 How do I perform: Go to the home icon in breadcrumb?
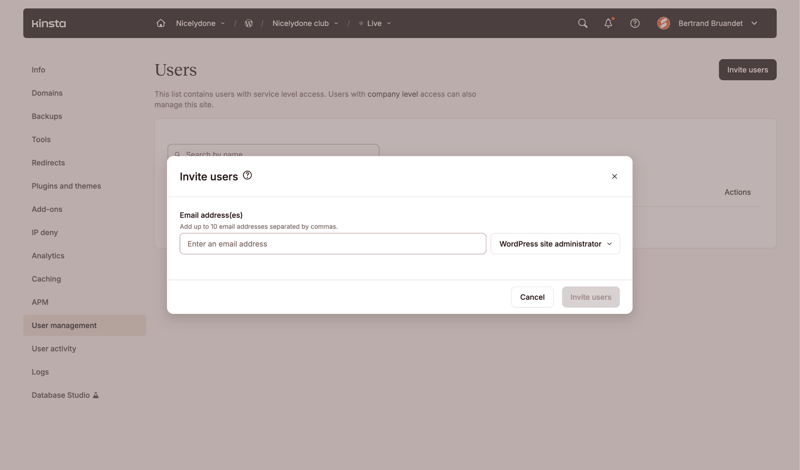pyautogui.click(x=161, y=23)
